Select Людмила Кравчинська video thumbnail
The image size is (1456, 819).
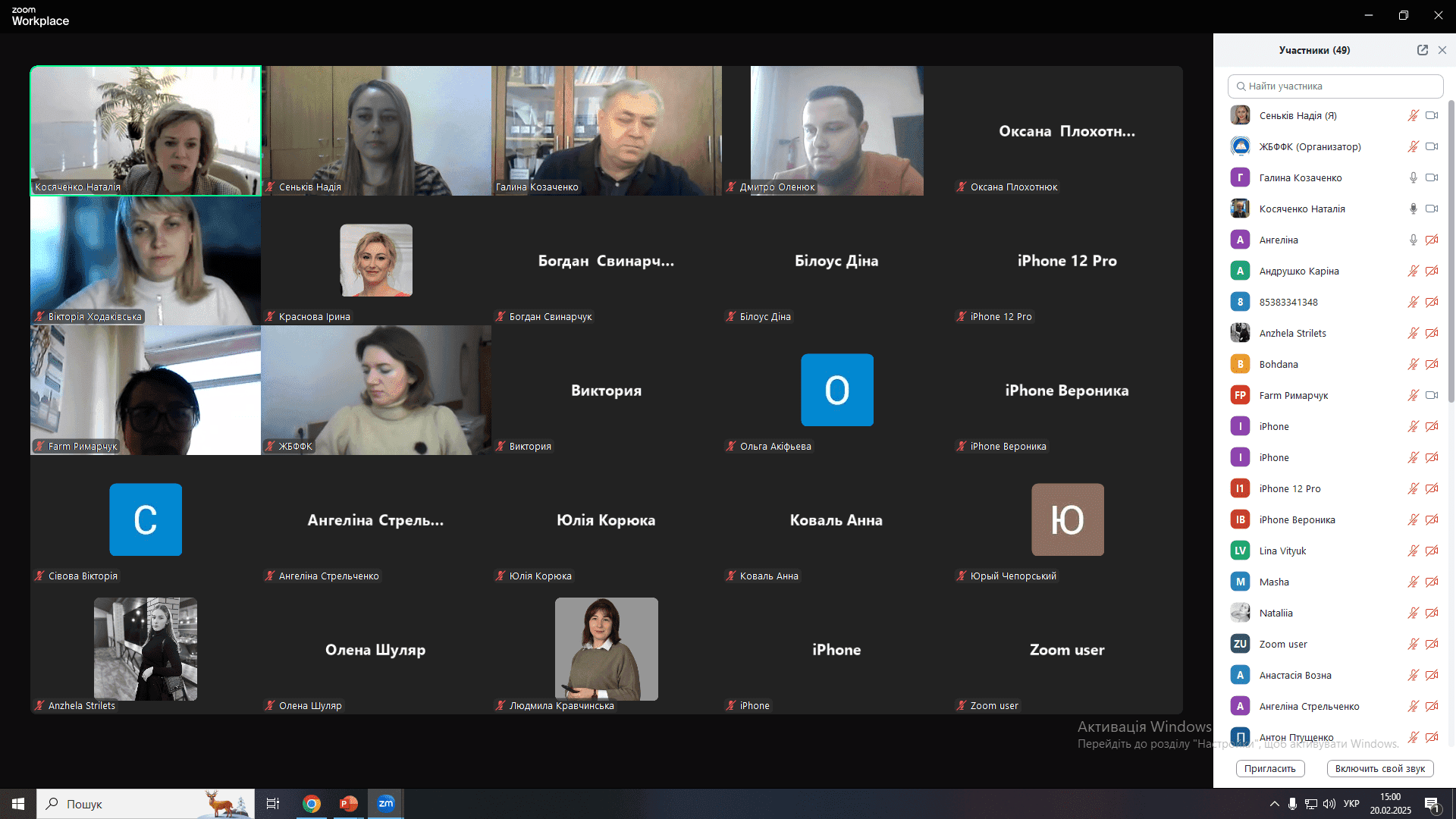click(607, 649)
